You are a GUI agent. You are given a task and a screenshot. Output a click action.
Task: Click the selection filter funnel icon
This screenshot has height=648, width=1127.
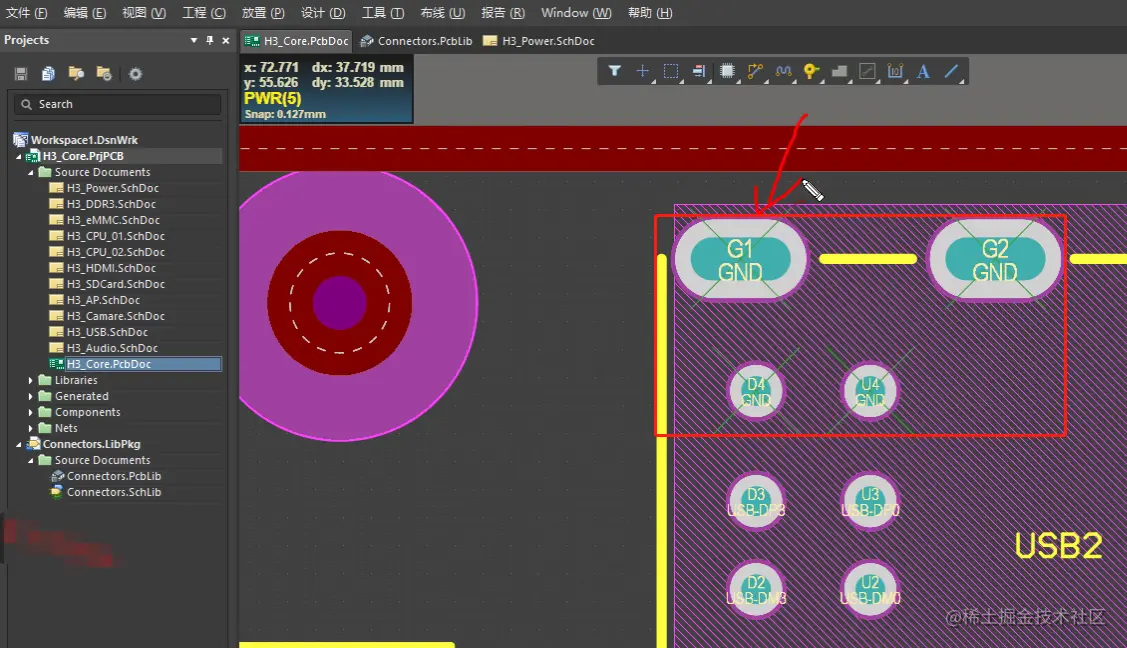click(615, 71)
